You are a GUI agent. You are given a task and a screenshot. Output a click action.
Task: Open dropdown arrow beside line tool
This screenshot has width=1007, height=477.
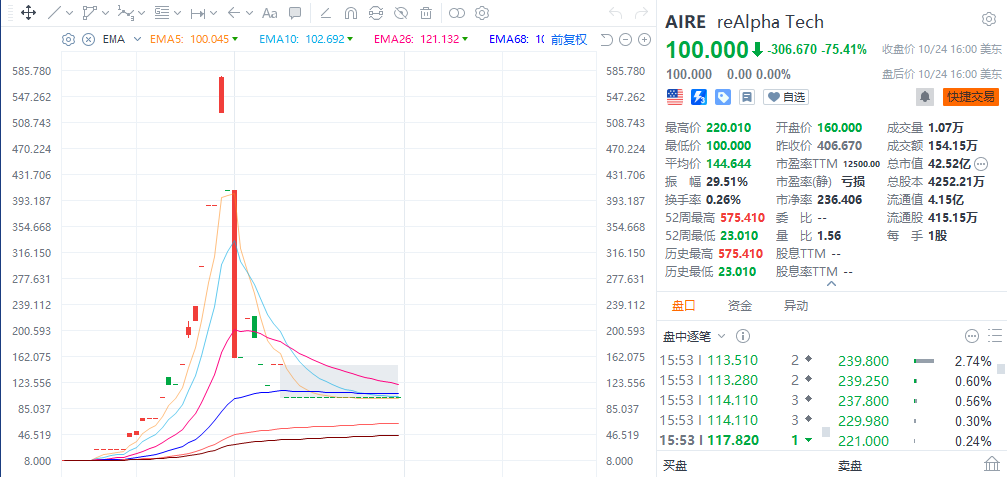click(69, 13)
